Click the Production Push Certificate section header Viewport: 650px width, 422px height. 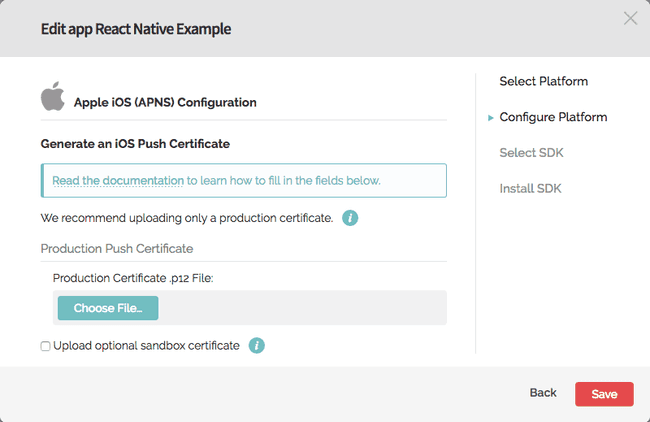(x=117, y=249)
